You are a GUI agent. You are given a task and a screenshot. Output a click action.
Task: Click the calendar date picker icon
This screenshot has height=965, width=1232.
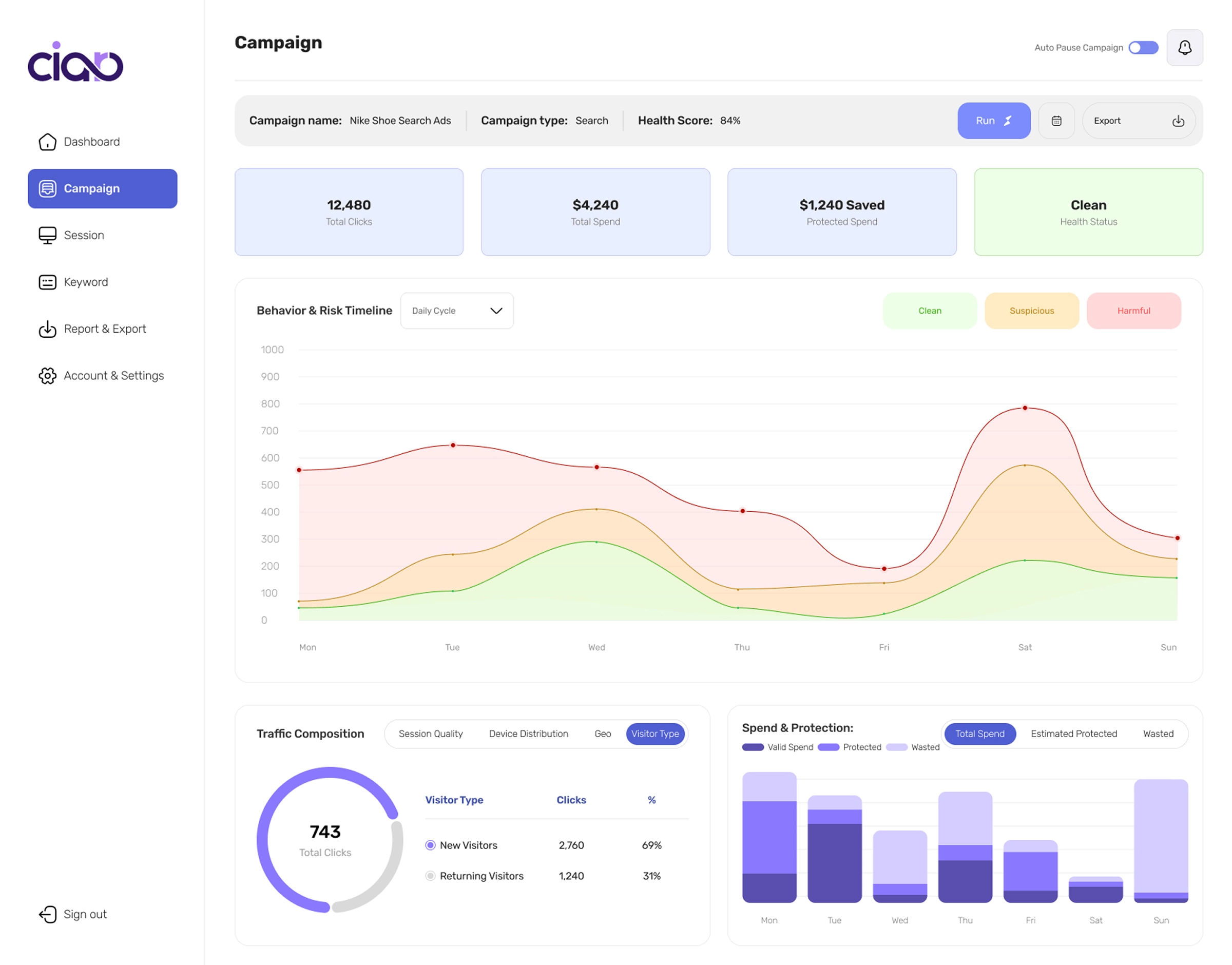point(1056,121)
